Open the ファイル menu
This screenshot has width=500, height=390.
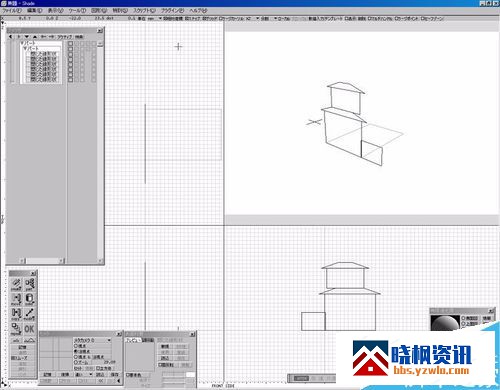pos(12,11)
